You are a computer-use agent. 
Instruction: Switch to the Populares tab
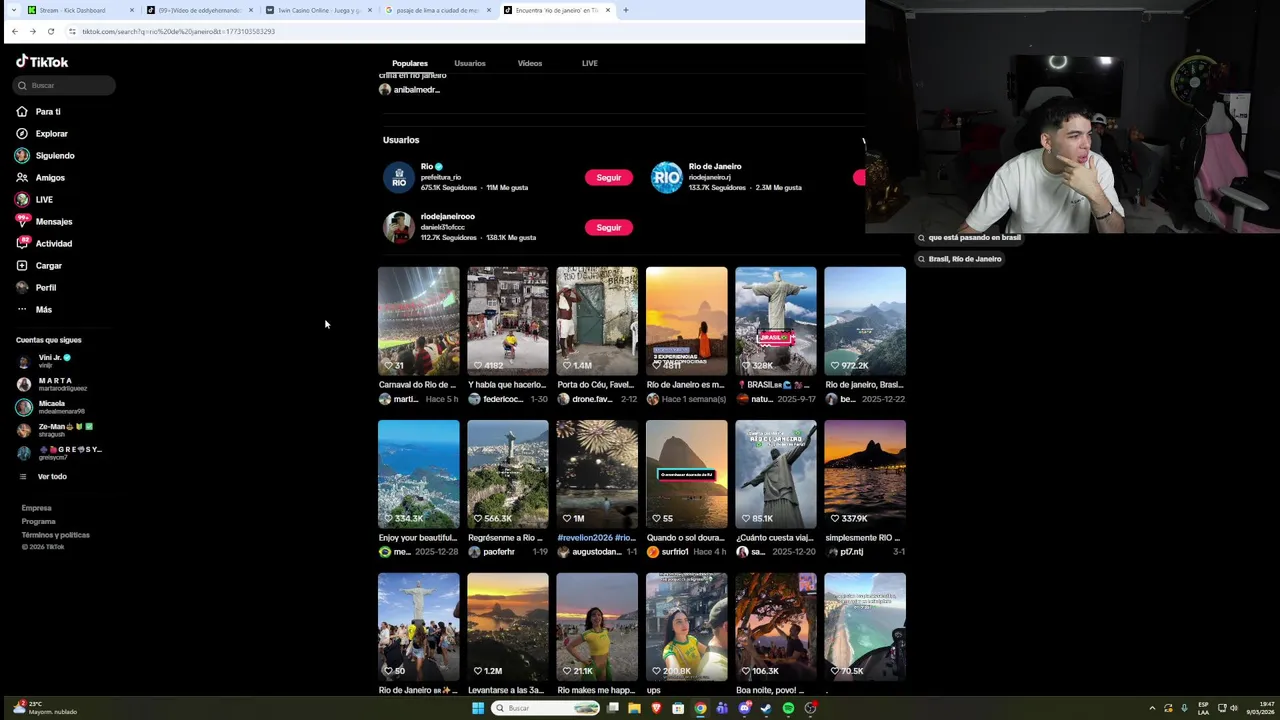(410, 63)
